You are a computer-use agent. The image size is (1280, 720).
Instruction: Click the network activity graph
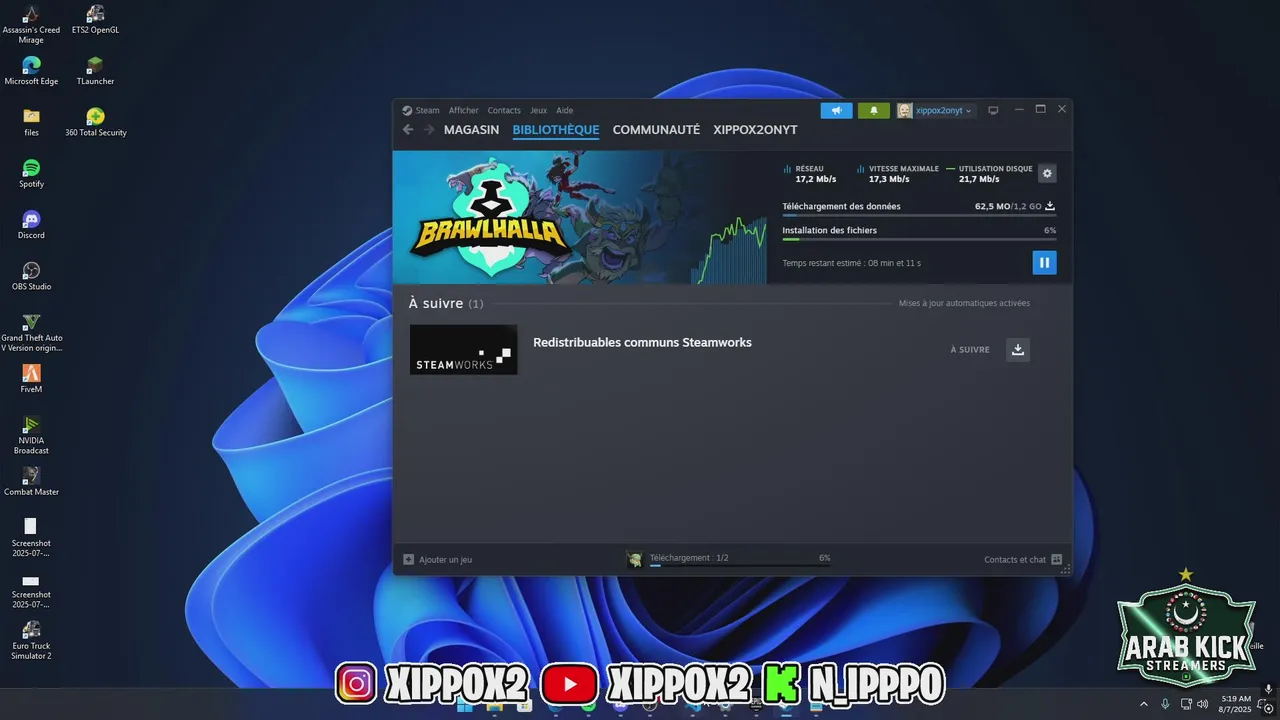click(731, 250)
